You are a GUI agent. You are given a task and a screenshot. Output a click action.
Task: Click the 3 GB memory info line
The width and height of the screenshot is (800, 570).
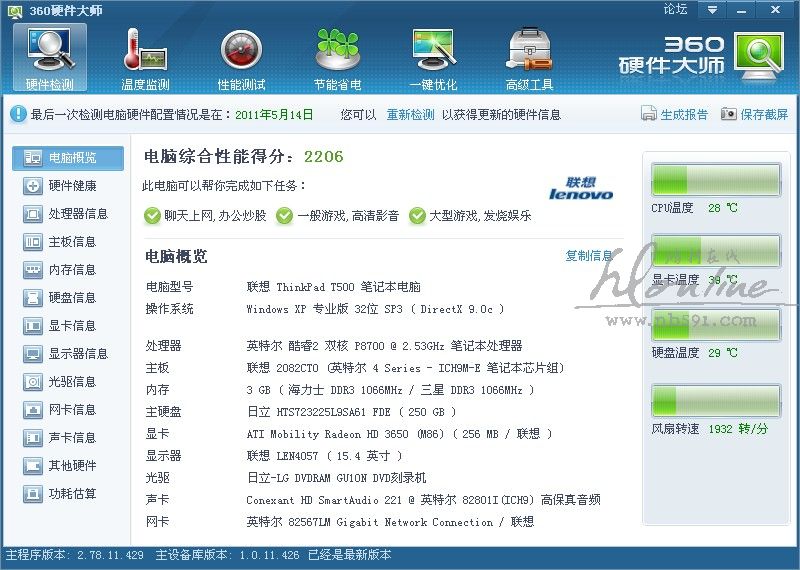(390, 390)
